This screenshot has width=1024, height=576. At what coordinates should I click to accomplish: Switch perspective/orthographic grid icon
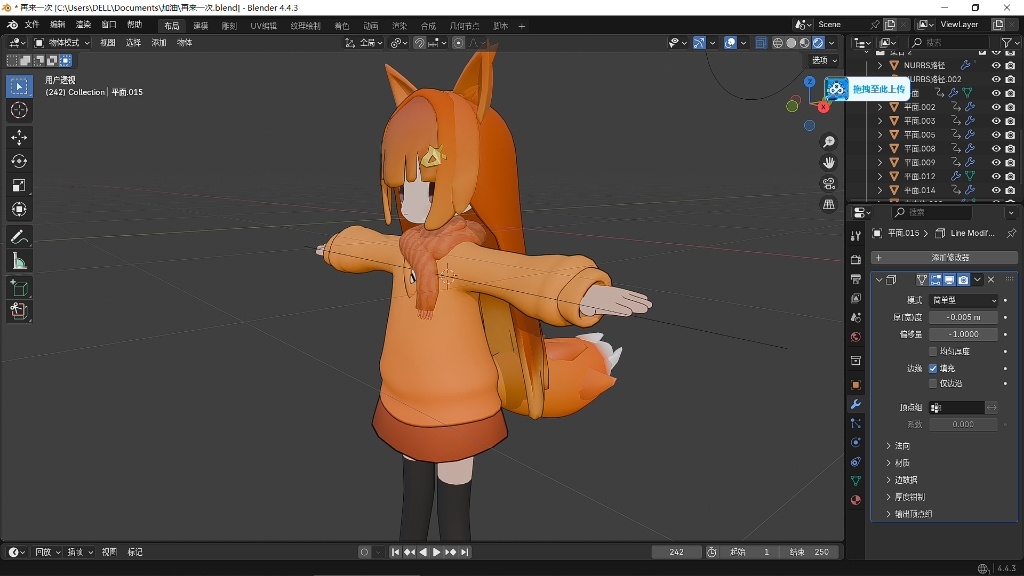click(829, 204)
